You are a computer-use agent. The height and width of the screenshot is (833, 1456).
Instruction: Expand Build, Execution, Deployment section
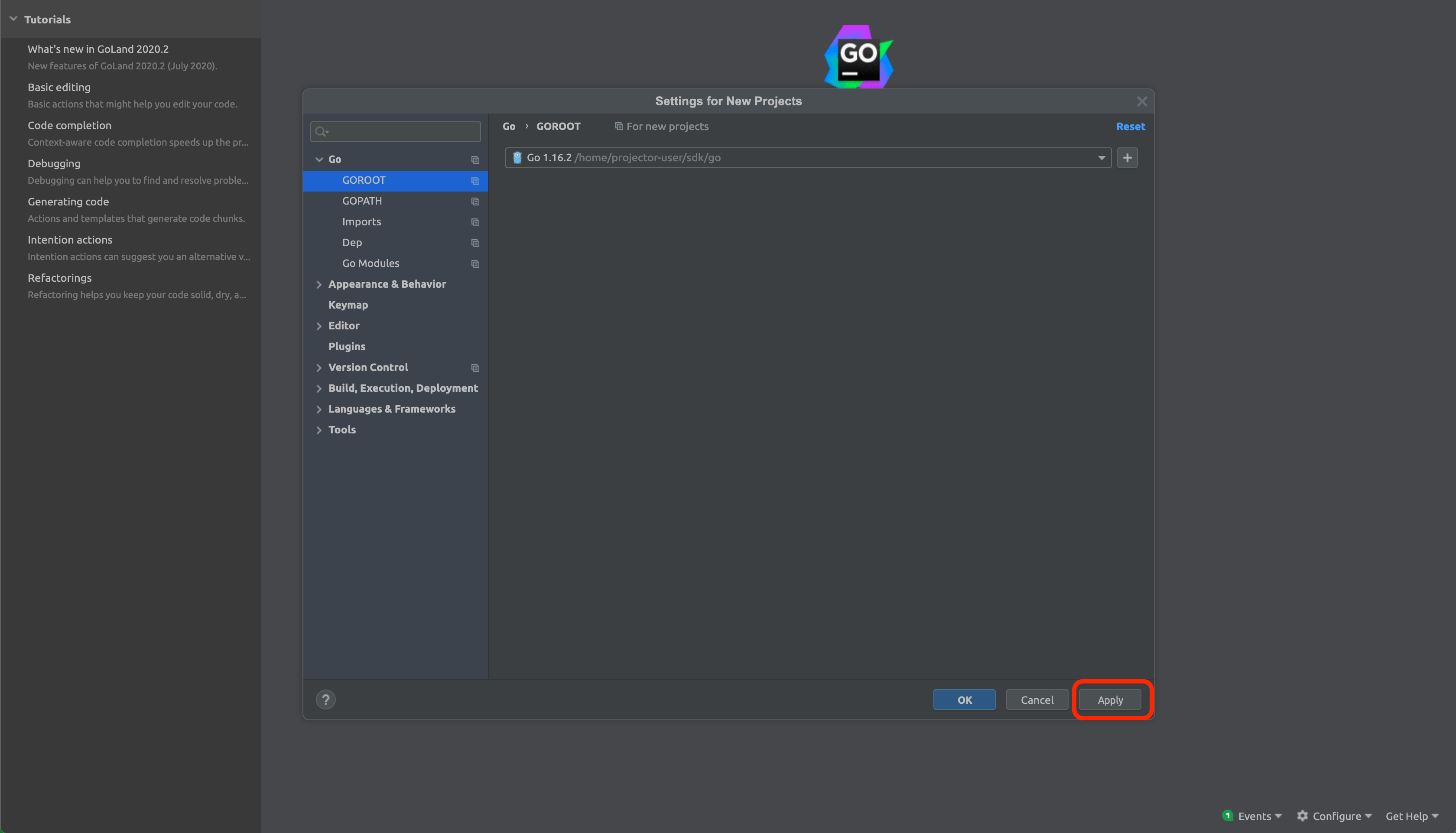pyautogui.click(x=319, y=388)
